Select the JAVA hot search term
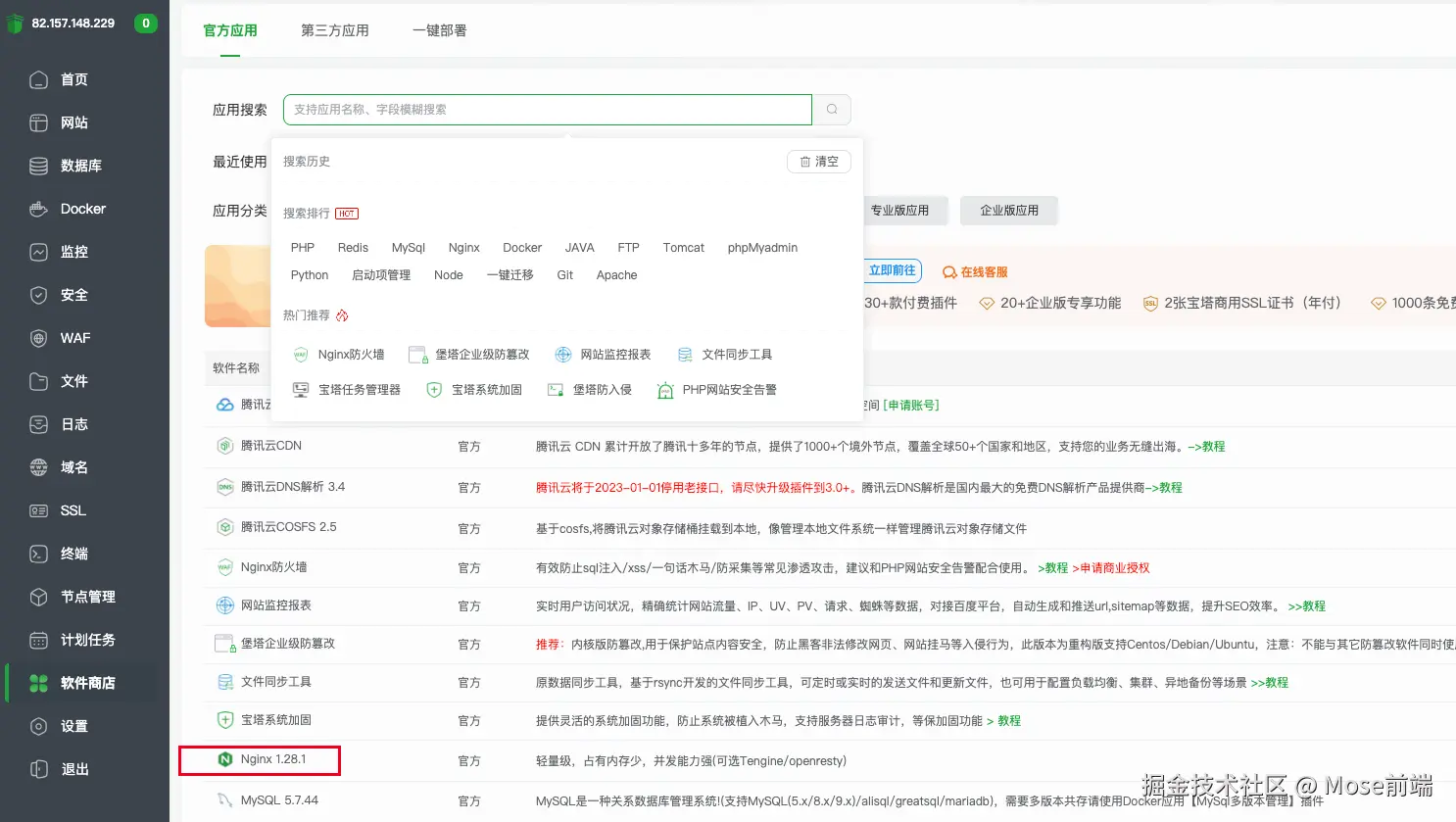The width and height of the screenshot is (1456, 822). tap(580, 248)
